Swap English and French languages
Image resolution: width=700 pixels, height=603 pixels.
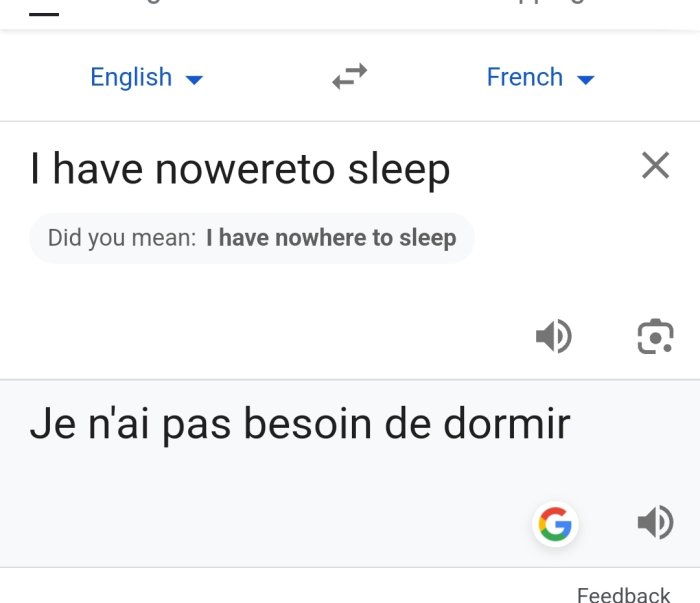point(350,76)
